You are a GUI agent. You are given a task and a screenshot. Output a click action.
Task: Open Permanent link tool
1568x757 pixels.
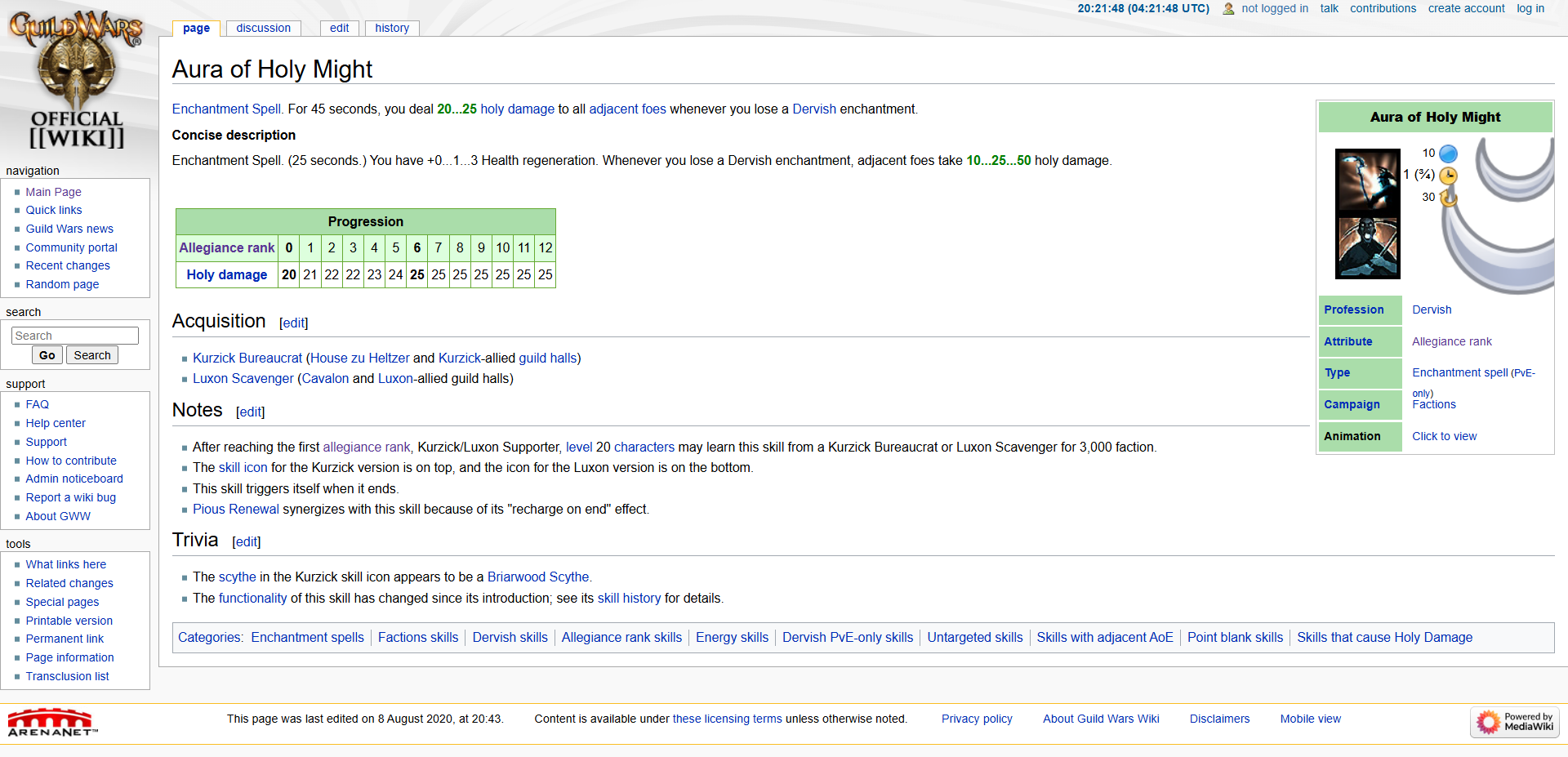click(x=65, y=639)
